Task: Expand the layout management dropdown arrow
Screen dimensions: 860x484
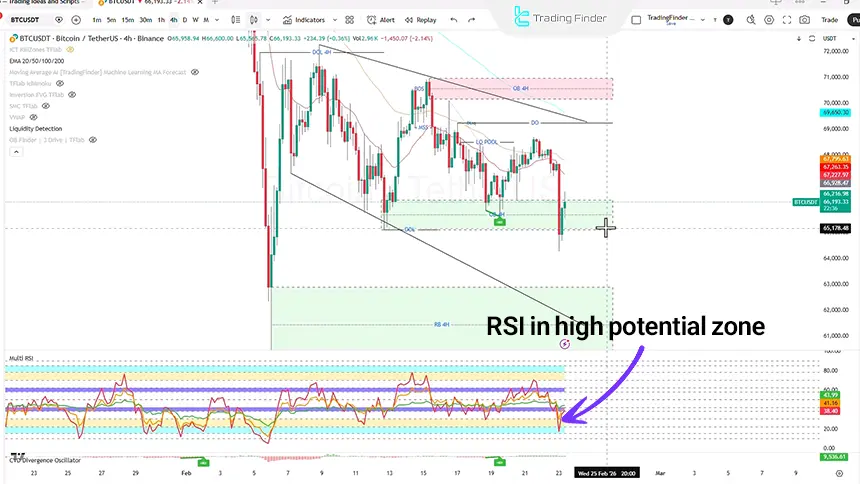Action: pos(703,20)
